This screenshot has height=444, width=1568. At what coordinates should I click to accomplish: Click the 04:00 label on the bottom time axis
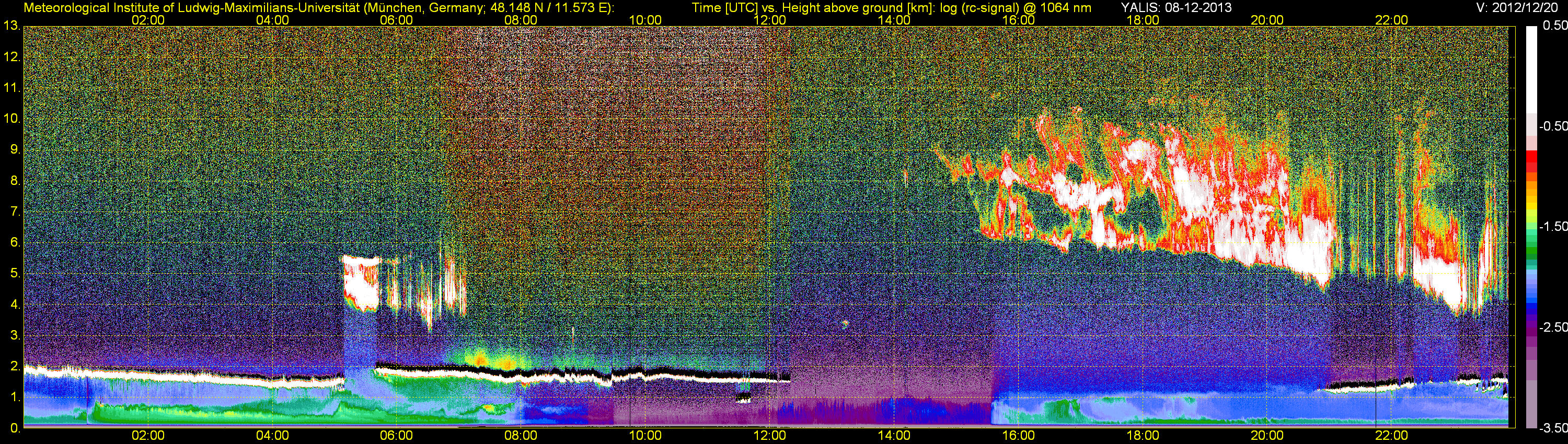(x=272, y=436)
